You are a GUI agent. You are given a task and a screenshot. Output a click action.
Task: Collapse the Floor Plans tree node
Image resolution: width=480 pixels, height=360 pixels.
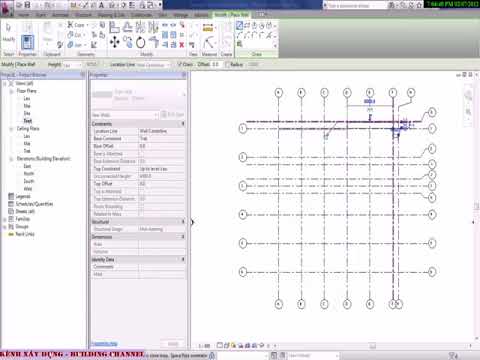[12, 91]
